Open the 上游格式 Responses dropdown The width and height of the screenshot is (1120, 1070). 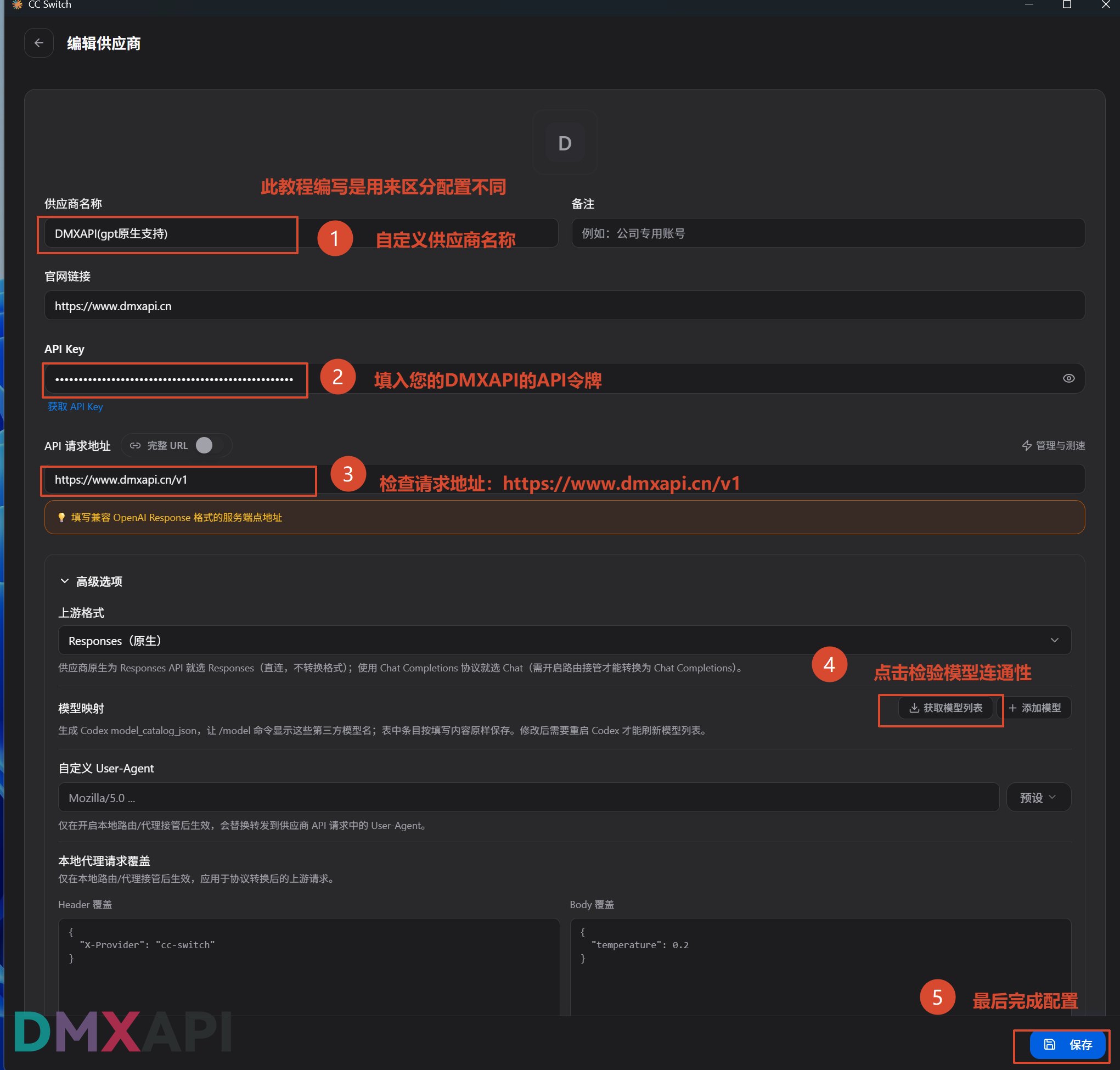pyautogui.click(x=564, y=641)
